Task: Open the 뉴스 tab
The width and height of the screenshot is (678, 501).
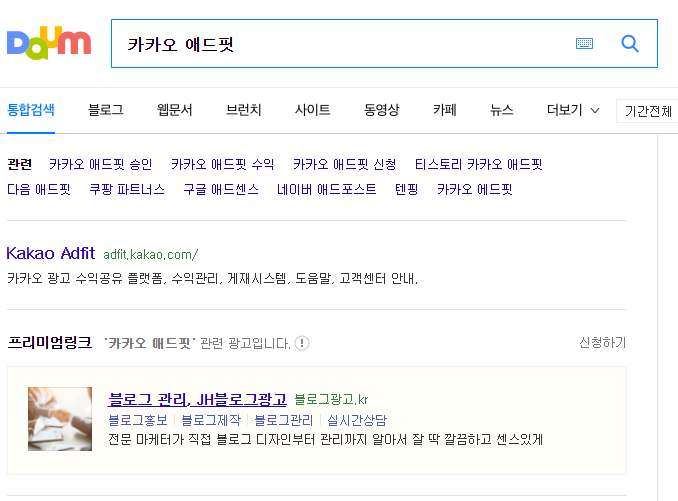Action: point(502,110)
